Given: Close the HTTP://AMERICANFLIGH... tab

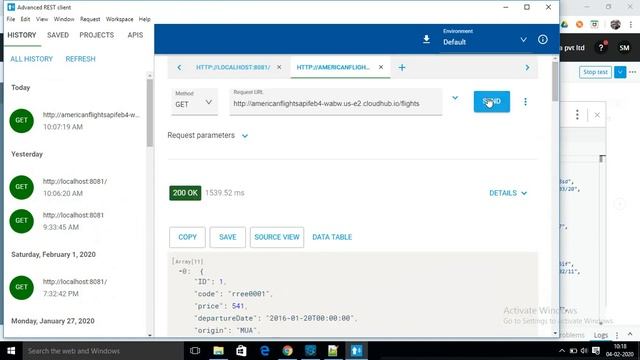Looking at the screenshot, I should [x=381, y=67].
